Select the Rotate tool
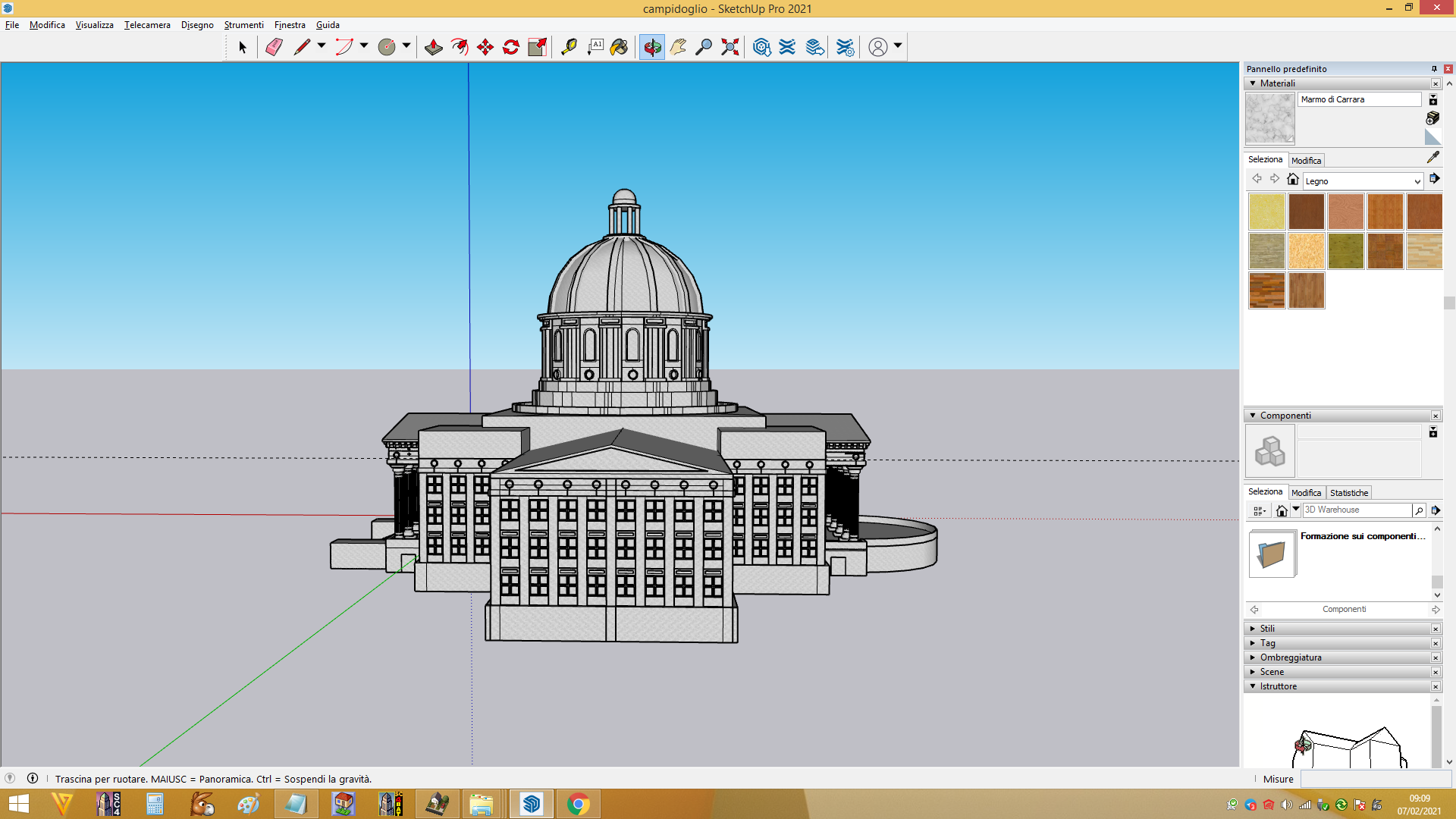 coord(511,47)
